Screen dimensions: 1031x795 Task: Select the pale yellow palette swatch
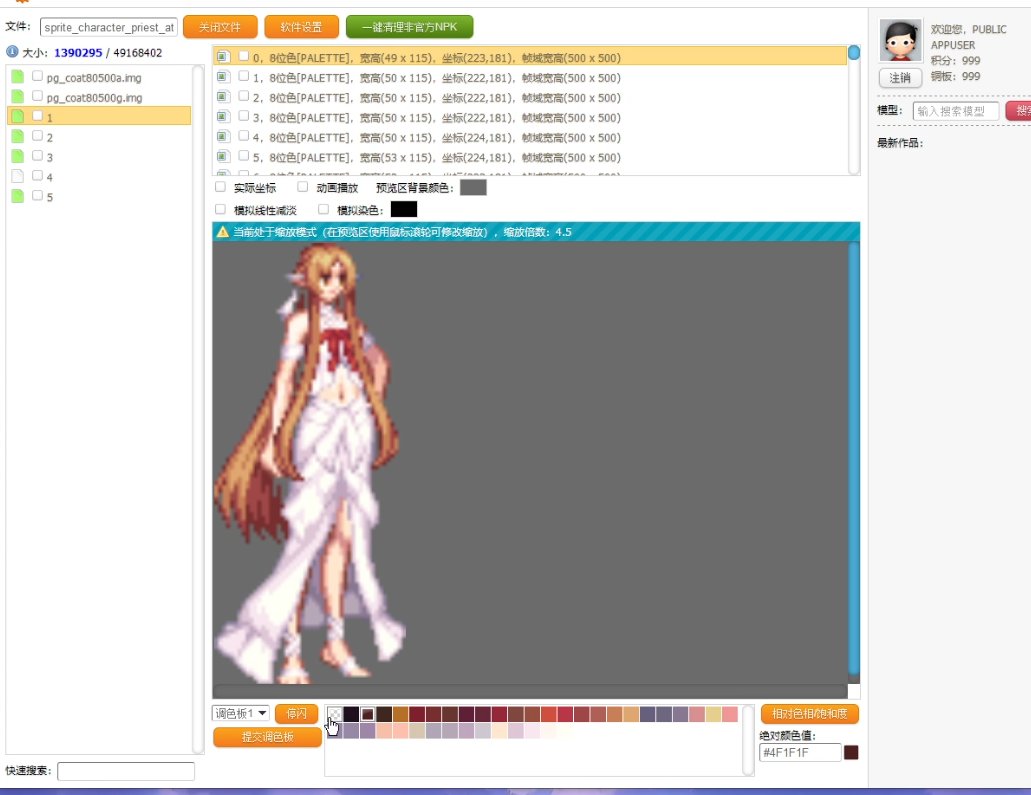click(713, 714)
